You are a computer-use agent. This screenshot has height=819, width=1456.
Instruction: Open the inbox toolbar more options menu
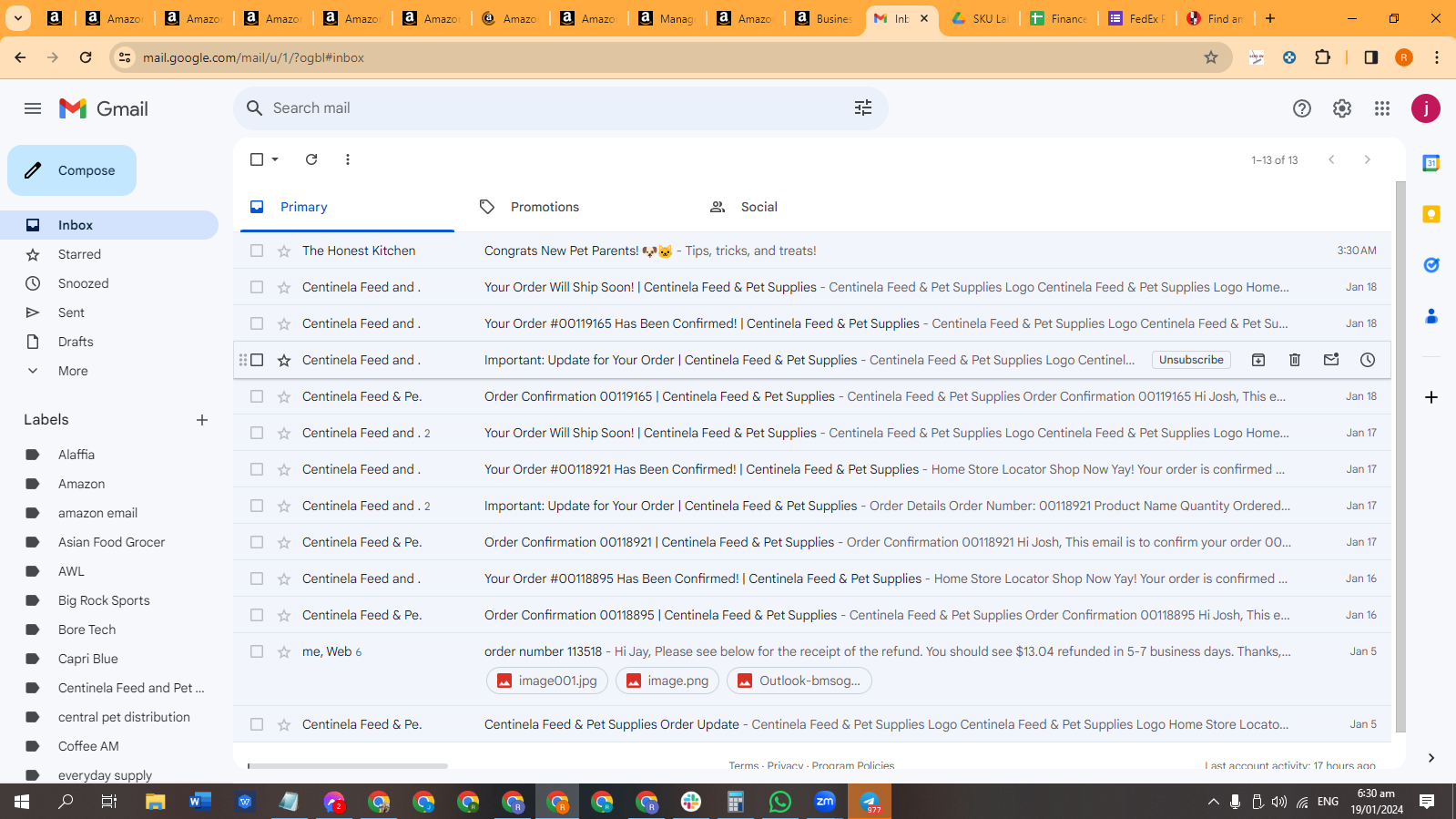348,159
